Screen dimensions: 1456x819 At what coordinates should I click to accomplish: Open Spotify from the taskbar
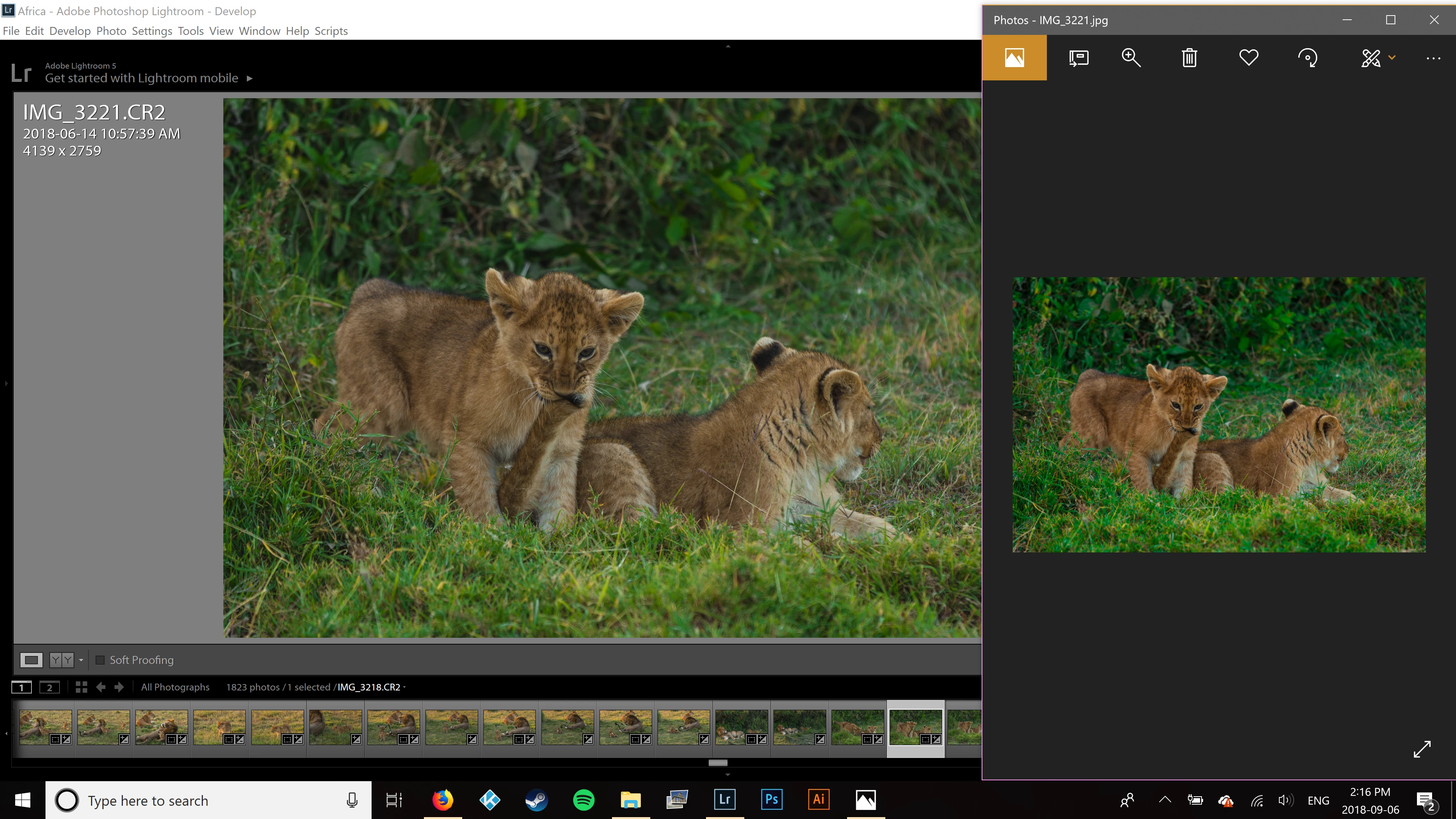[583, 800]
